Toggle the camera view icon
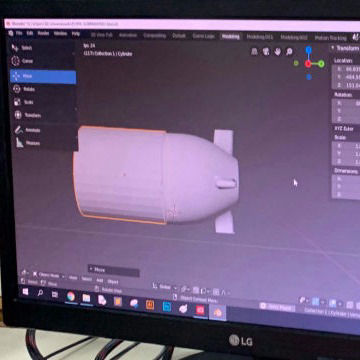This screenshot has height=360, width=360. (266, 51)
